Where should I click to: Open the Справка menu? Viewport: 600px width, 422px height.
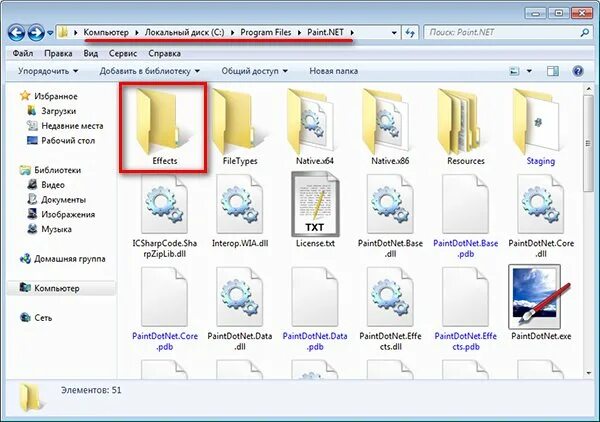click(164, 54)
